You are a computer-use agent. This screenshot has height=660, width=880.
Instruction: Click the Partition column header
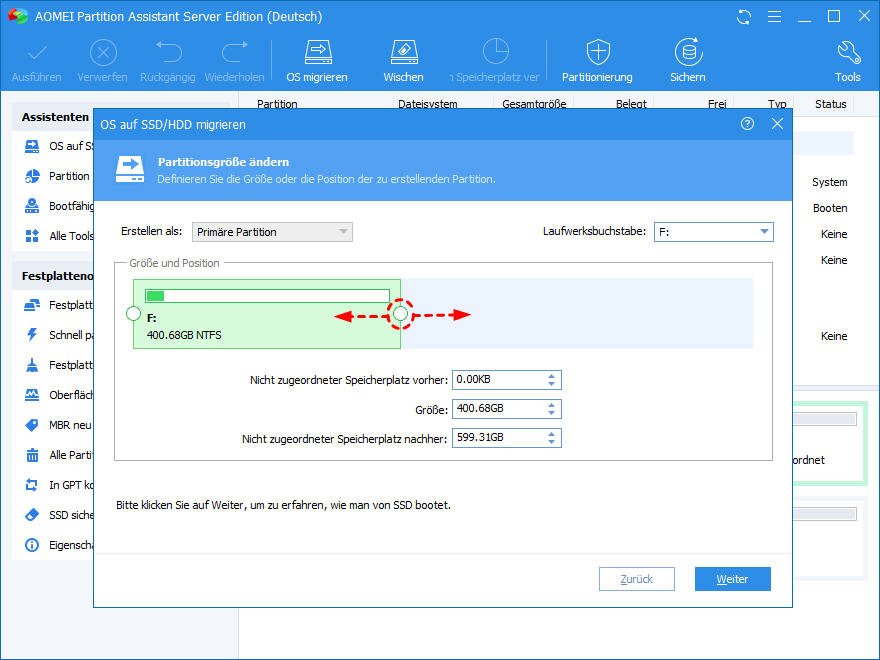277,103
